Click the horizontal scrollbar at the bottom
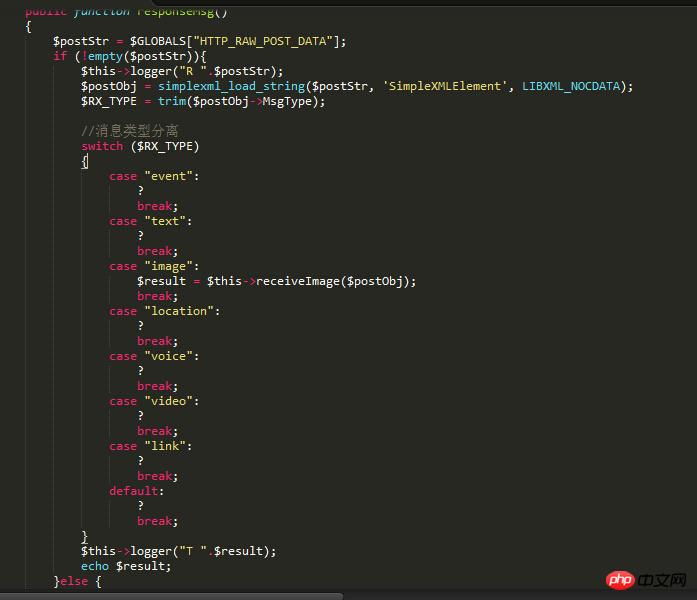 (170, 596)
